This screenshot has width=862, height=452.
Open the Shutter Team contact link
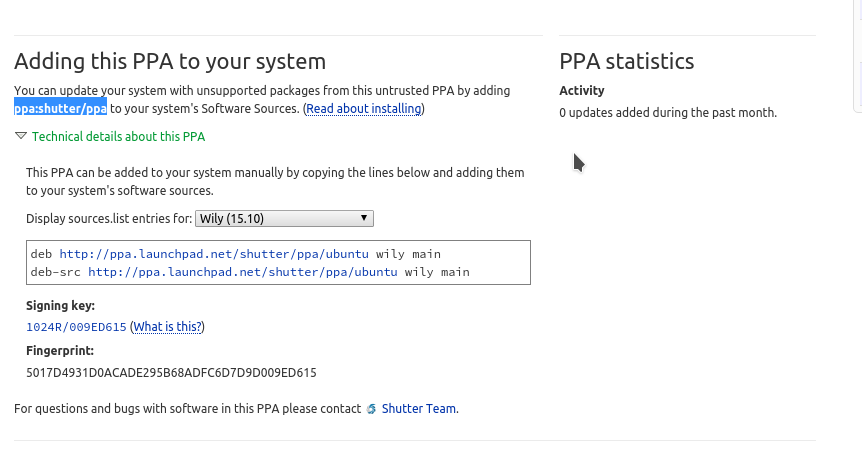tap(418, 409)
